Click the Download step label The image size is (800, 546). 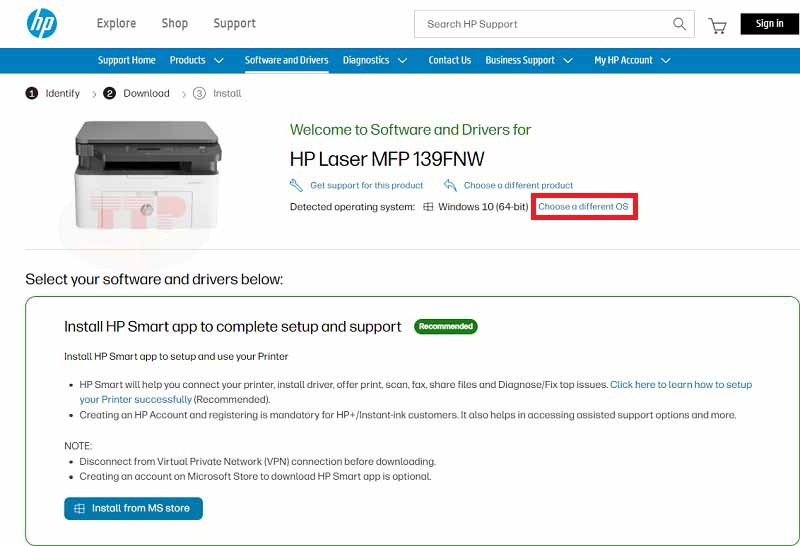click(146, 93)
